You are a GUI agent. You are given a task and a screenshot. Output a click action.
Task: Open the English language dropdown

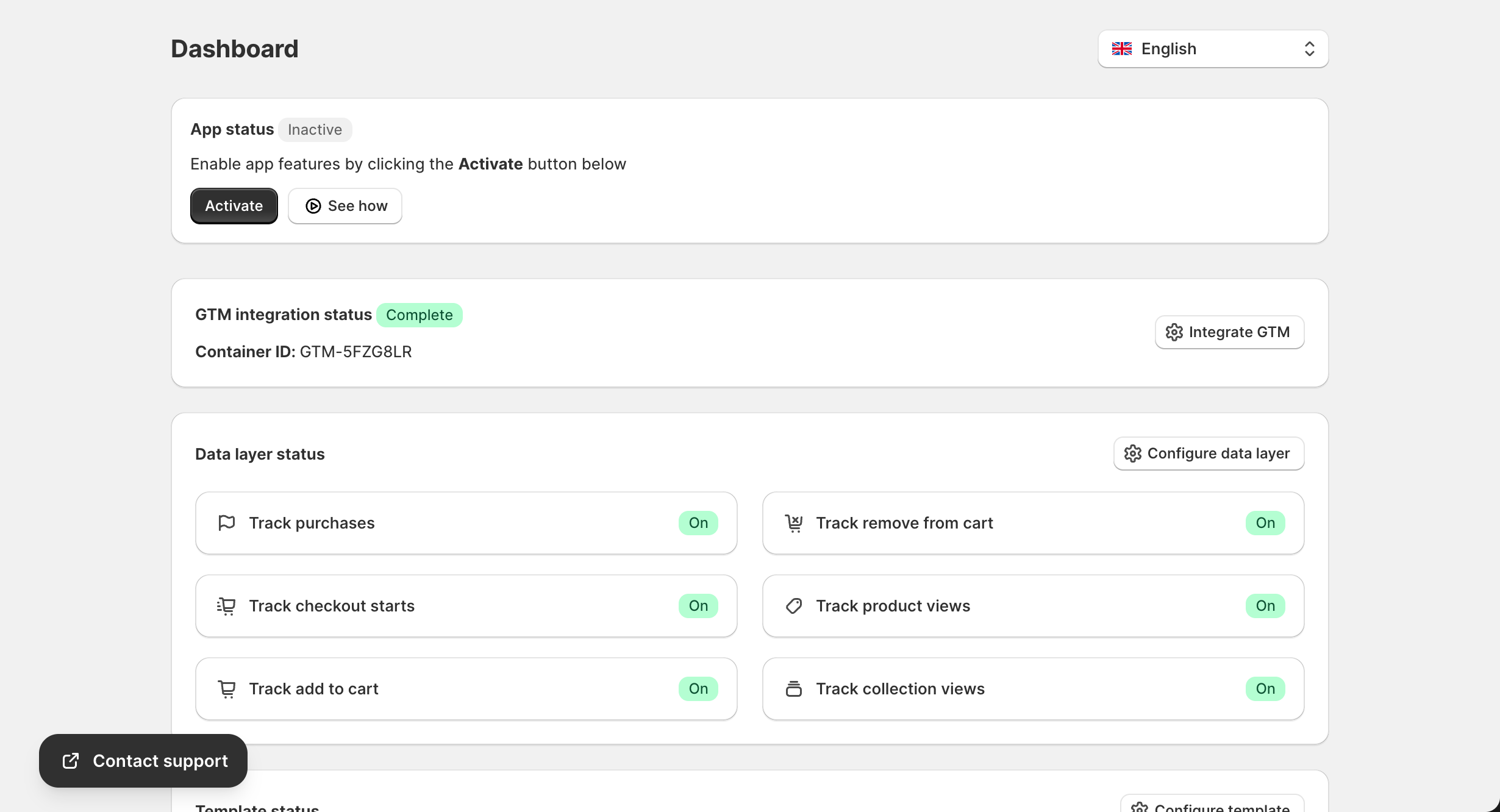coord(1212,49)
